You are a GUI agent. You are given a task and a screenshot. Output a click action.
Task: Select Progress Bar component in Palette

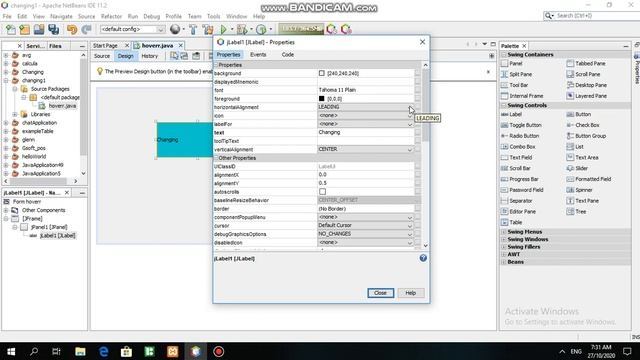(520, 179)
